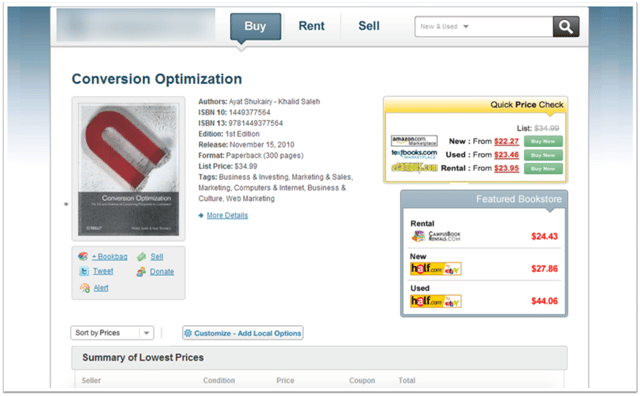Click the Donate icon

pos(141,272)
